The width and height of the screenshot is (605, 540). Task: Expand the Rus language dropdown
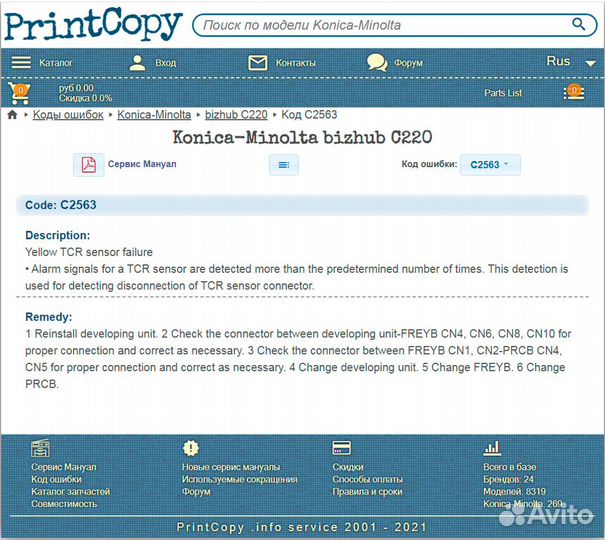571,61
